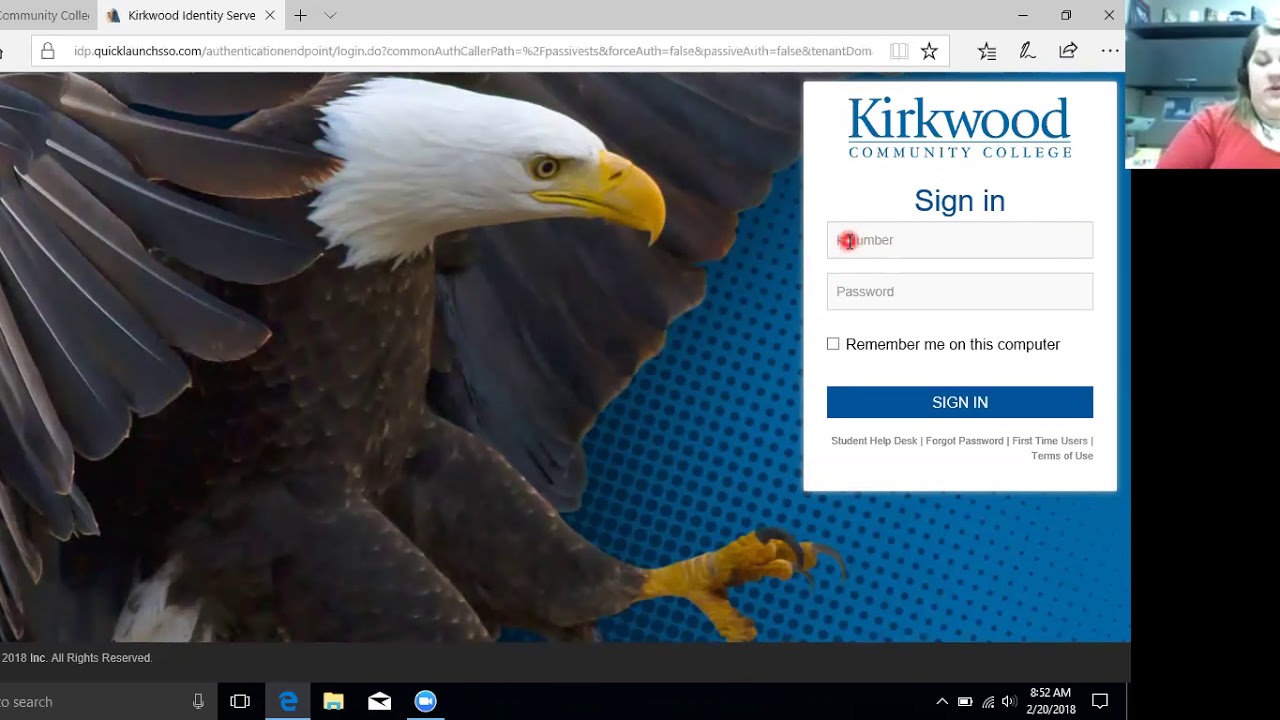The width and height of the screenshot is (1280, 720).
Task: Open the favorites hub icon
Action: coord(987,51)
